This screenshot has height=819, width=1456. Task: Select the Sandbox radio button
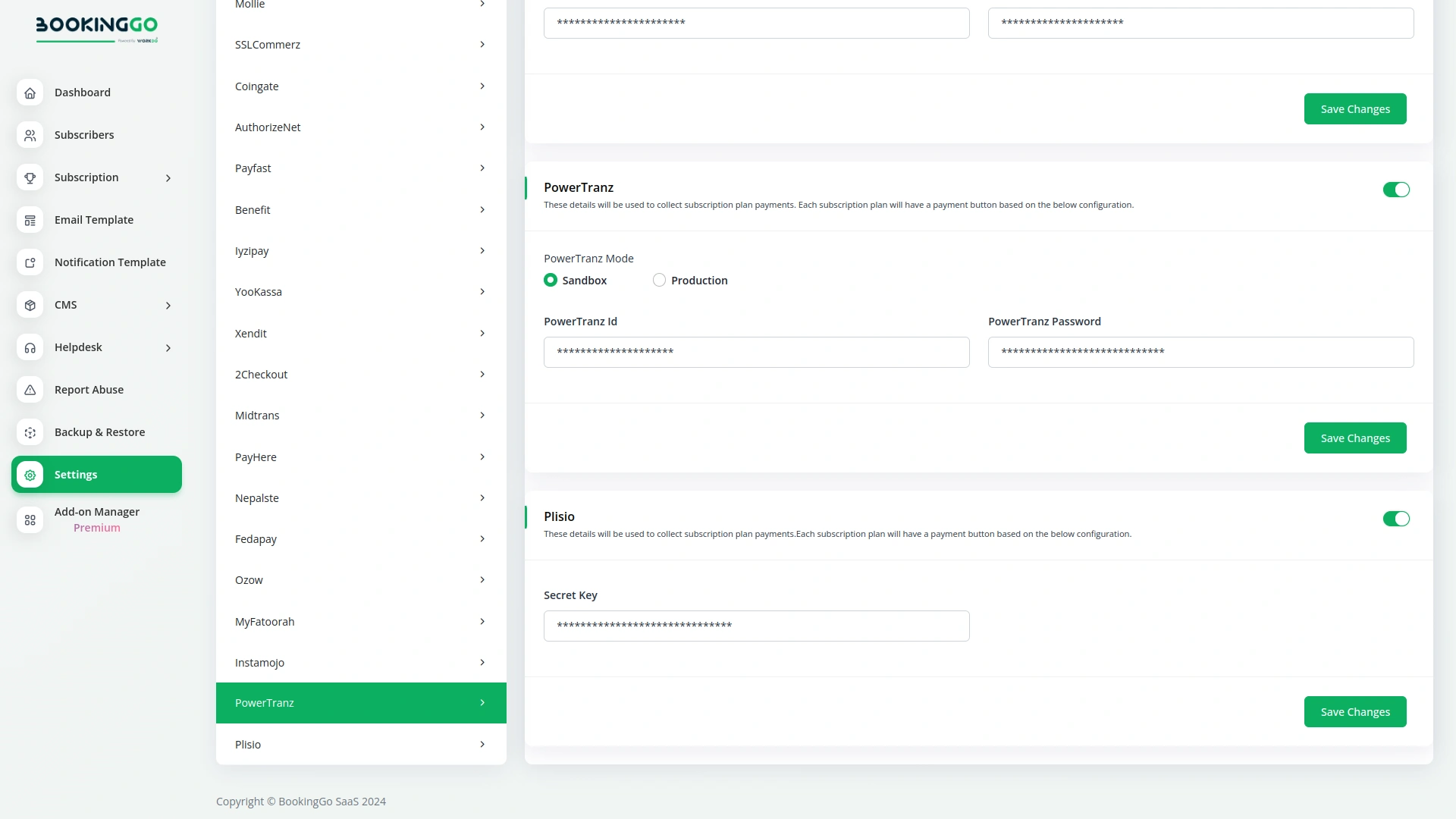click(551, 280)
